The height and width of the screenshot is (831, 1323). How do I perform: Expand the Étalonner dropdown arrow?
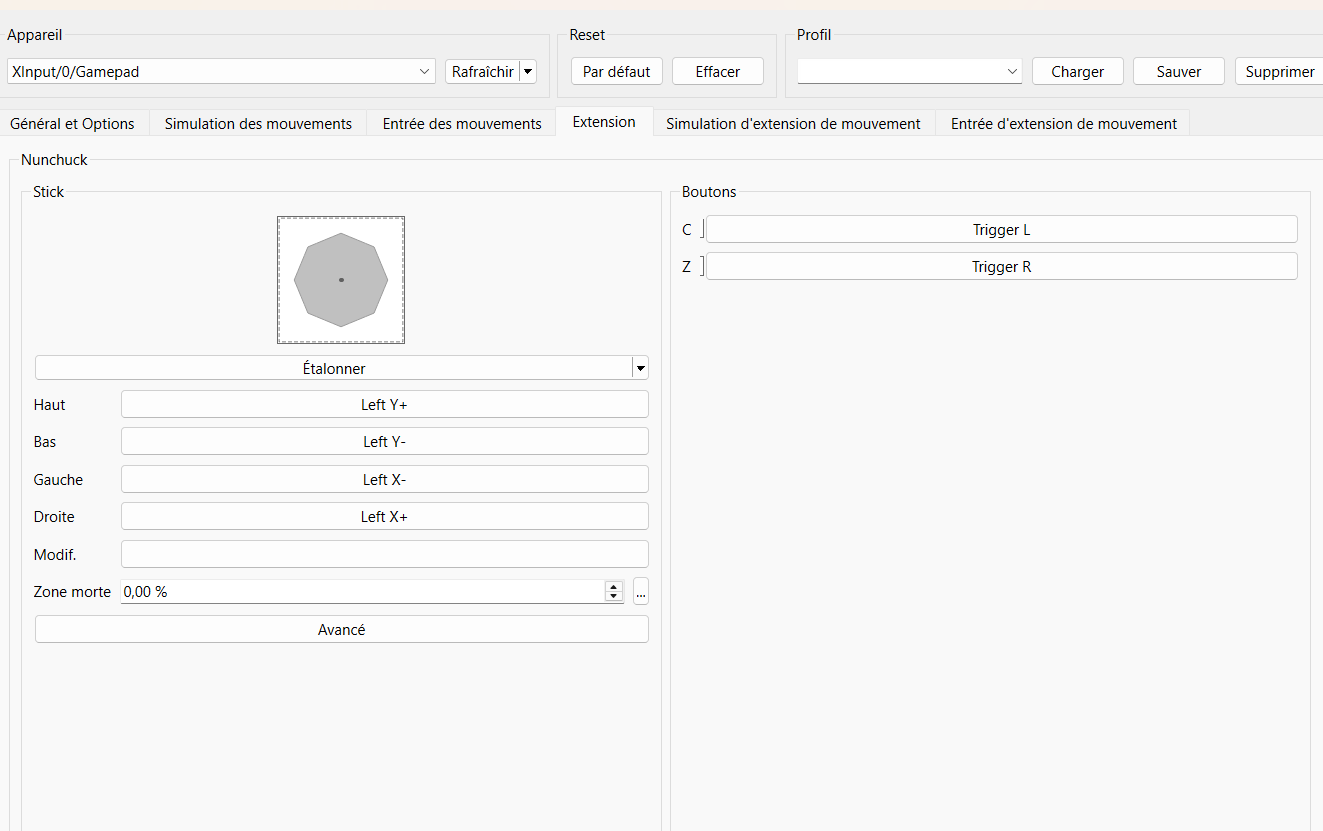click(640, 368)
